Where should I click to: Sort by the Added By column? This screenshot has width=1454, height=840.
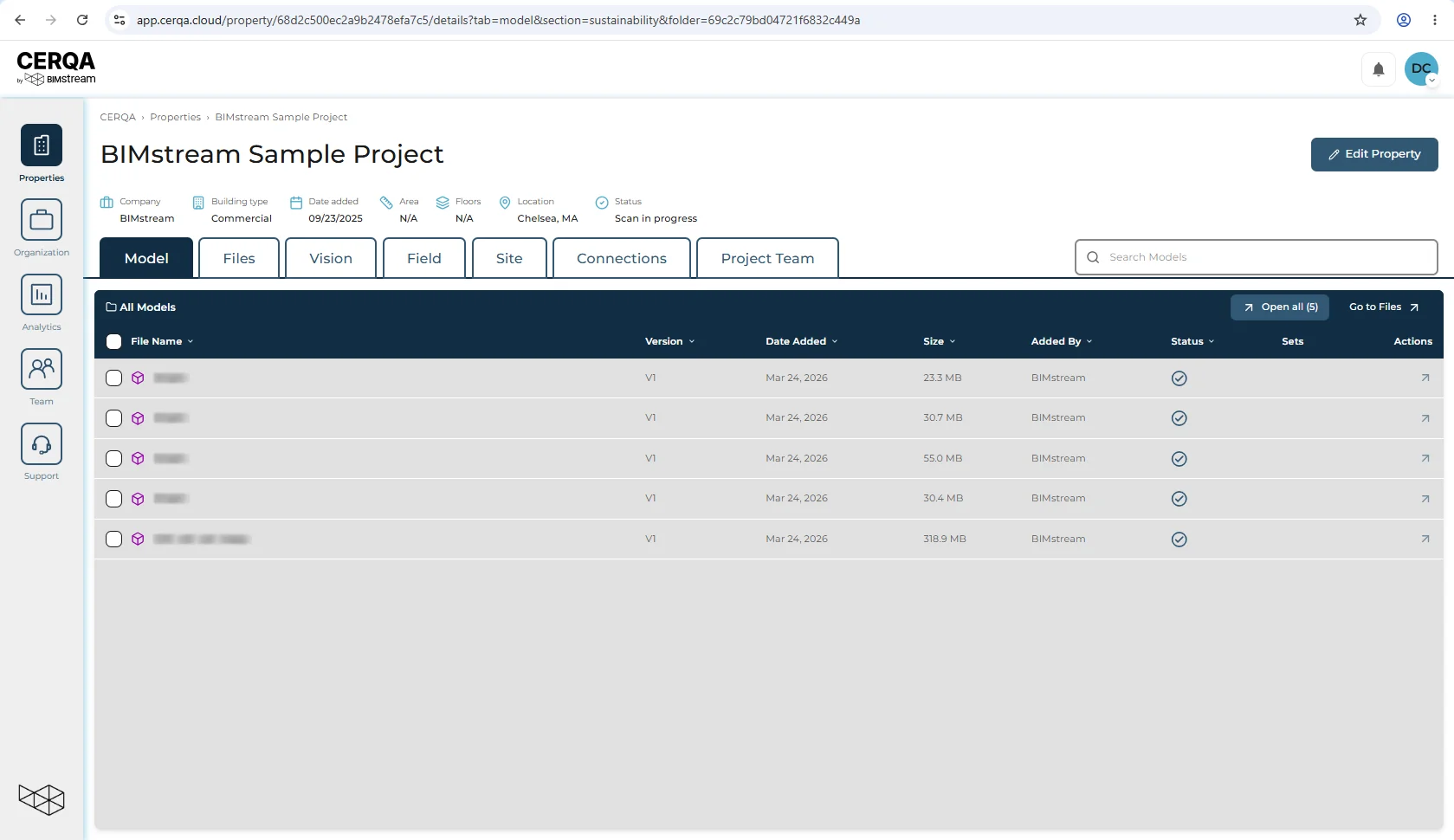pyautogui.click(x=1062, y=341)
